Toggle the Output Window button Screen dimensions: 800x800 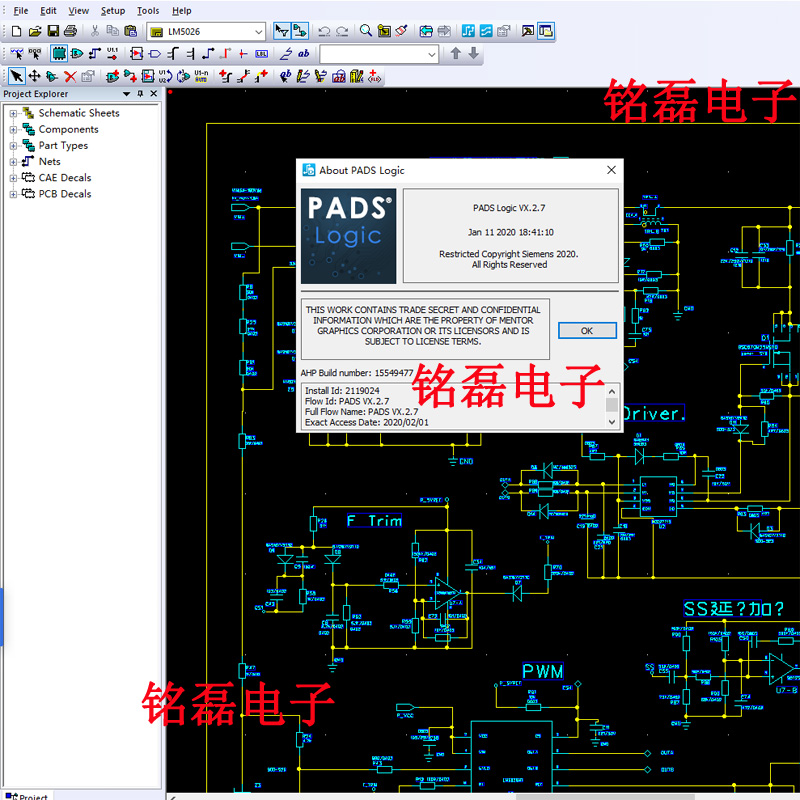pos(528,31)
